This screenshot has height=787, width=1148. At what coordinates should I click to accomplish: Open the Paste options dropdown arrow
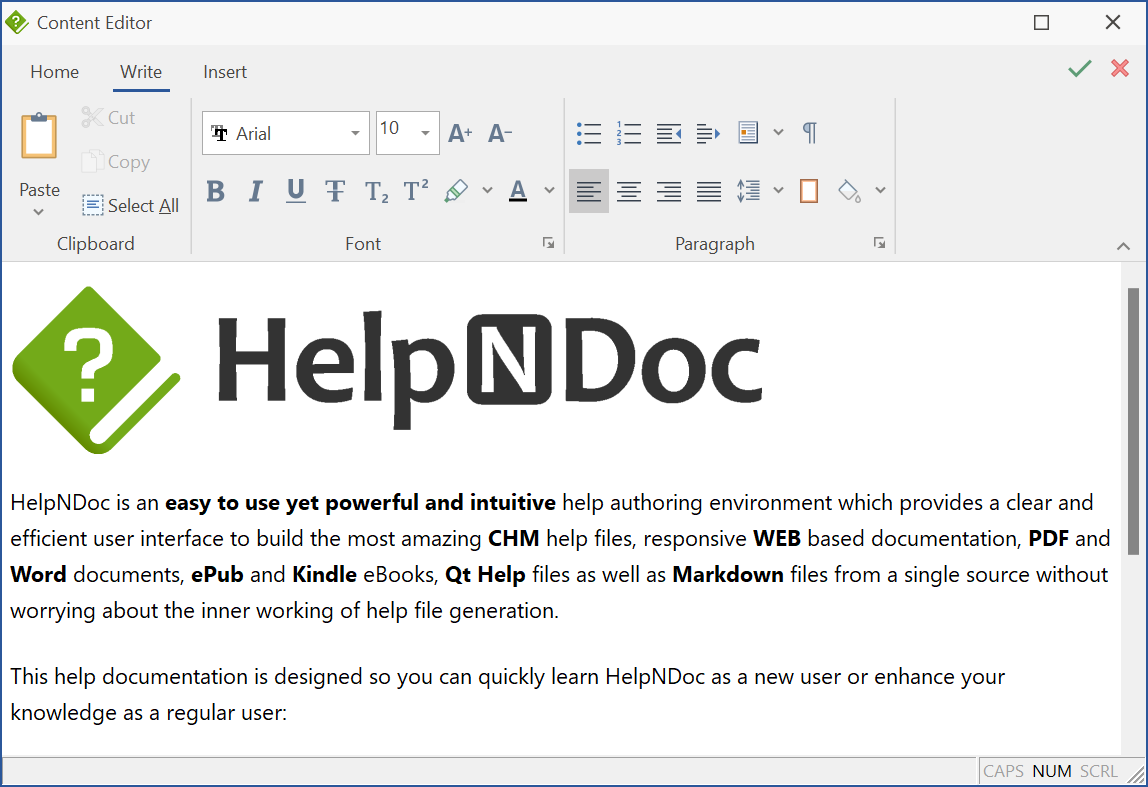coord(39,212)
